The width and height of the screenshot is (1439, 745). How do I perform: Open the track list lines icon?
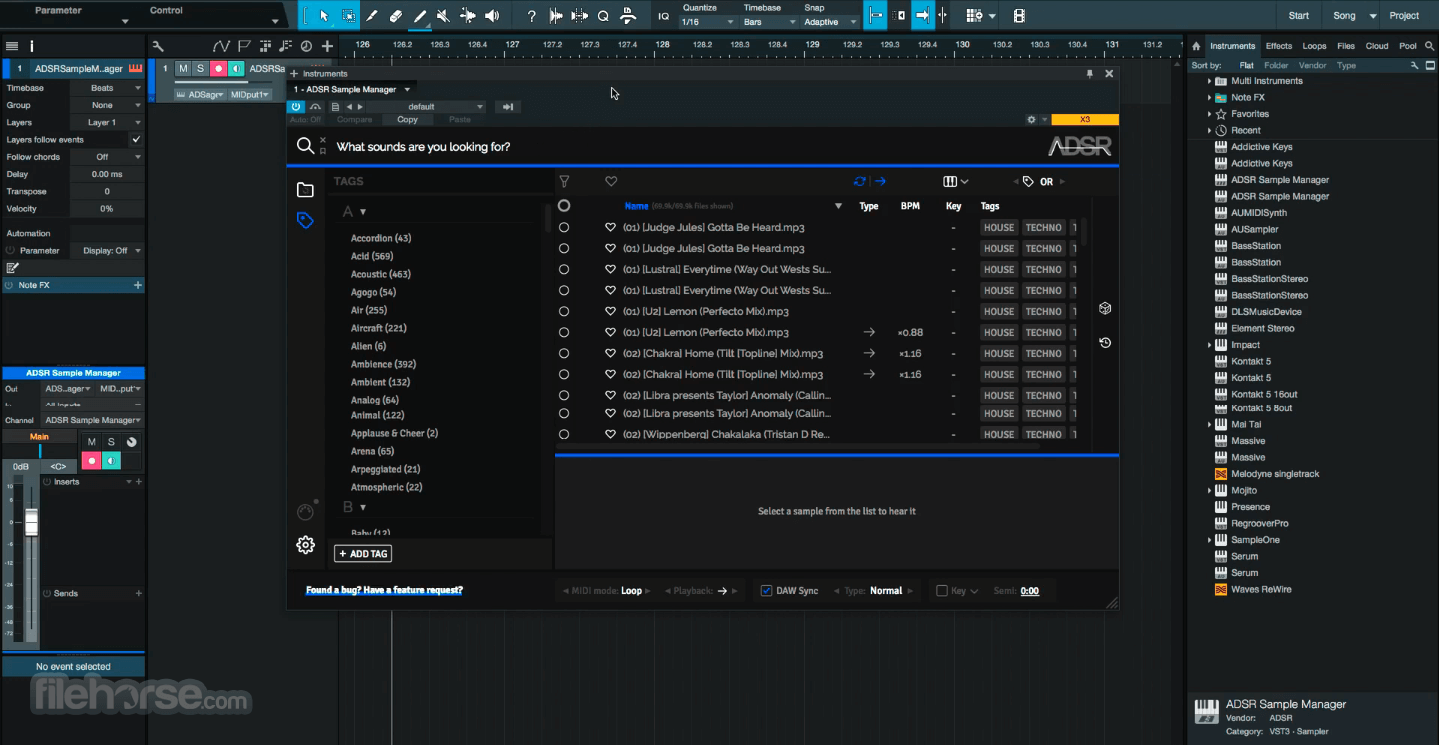pos(12,46)
